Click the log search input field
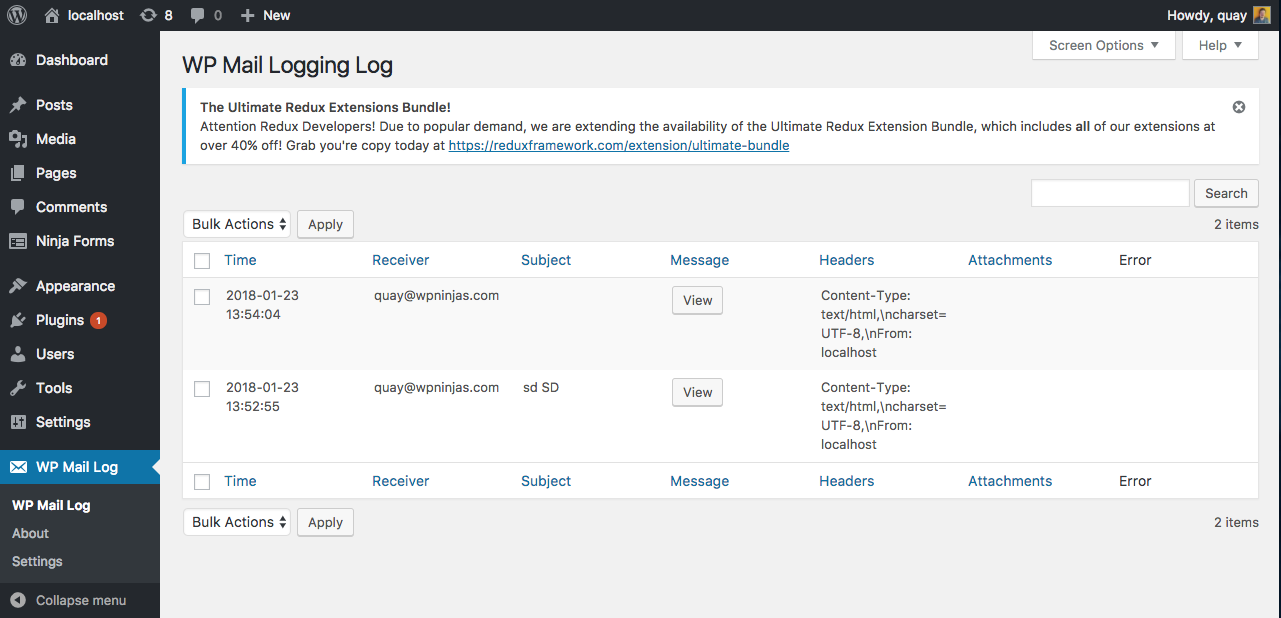Image resolution: width=1281 pixels, height=618 pixels. [x=1110, y=193]
